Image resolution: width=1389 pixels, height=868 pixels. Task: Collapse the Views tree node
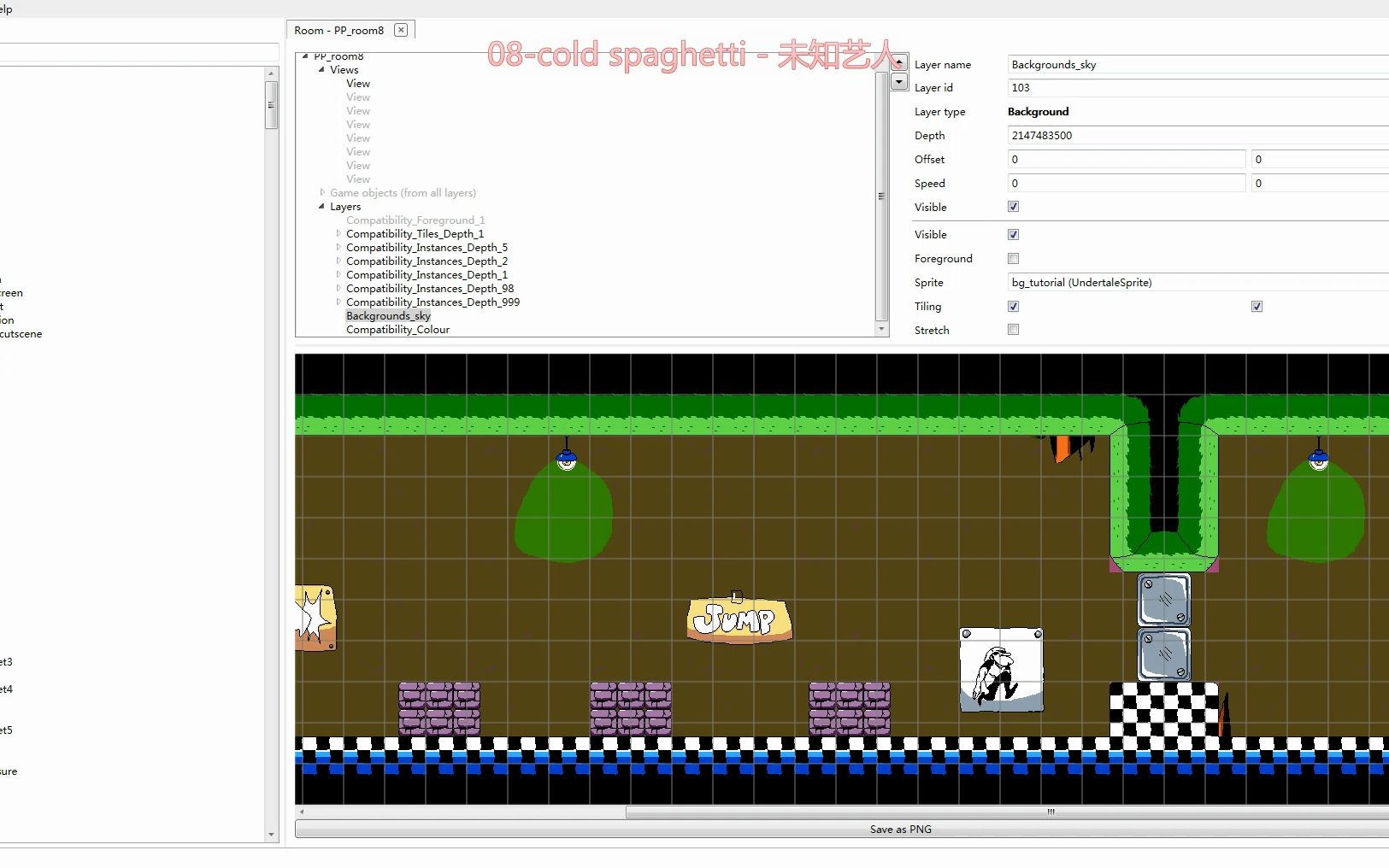pos(321,70)
